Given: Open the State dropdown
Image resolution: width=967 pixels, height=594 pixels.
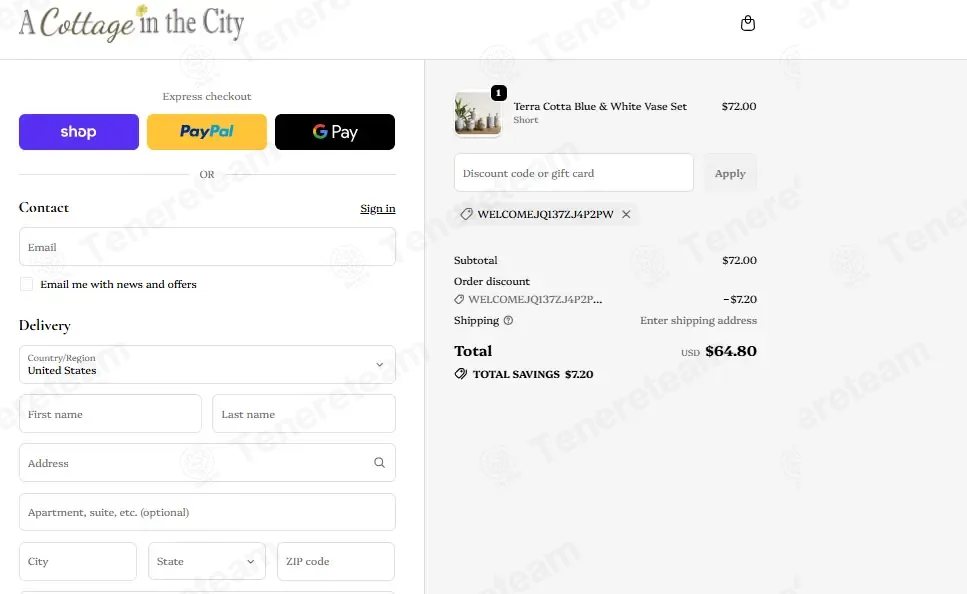Looking at the screenshot, I should click(207, 561).
